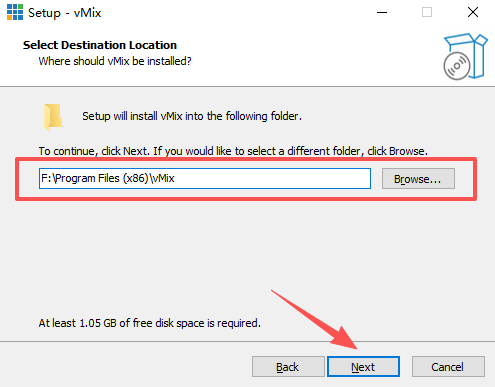Close the vMix setup window
The width and height of the screenshot is (495, 387).
pos(473,13)
